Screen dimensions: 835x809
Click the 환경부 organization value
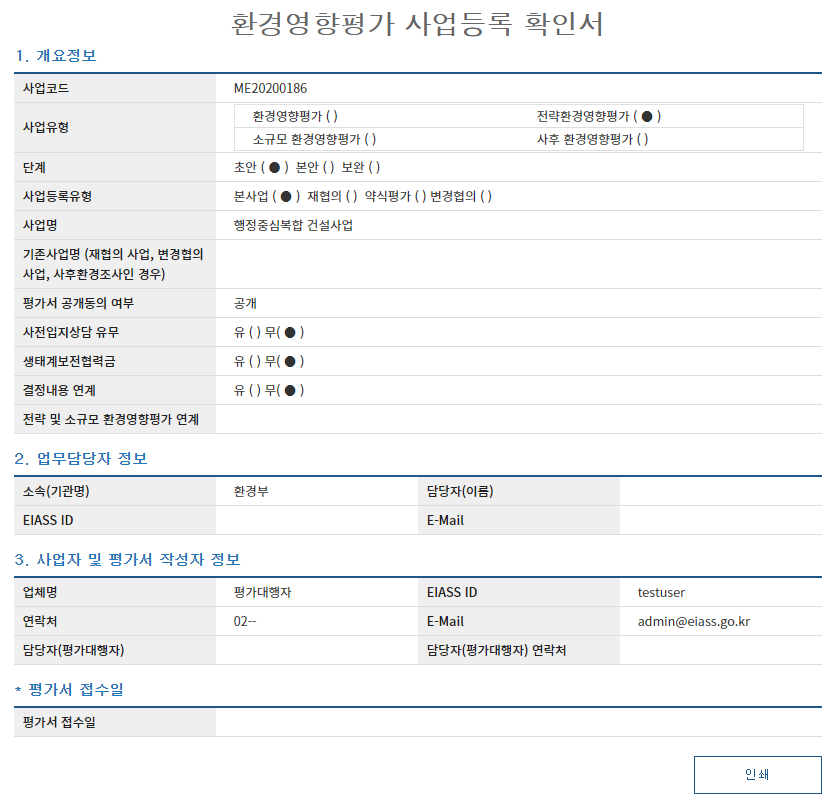point(251,491)
